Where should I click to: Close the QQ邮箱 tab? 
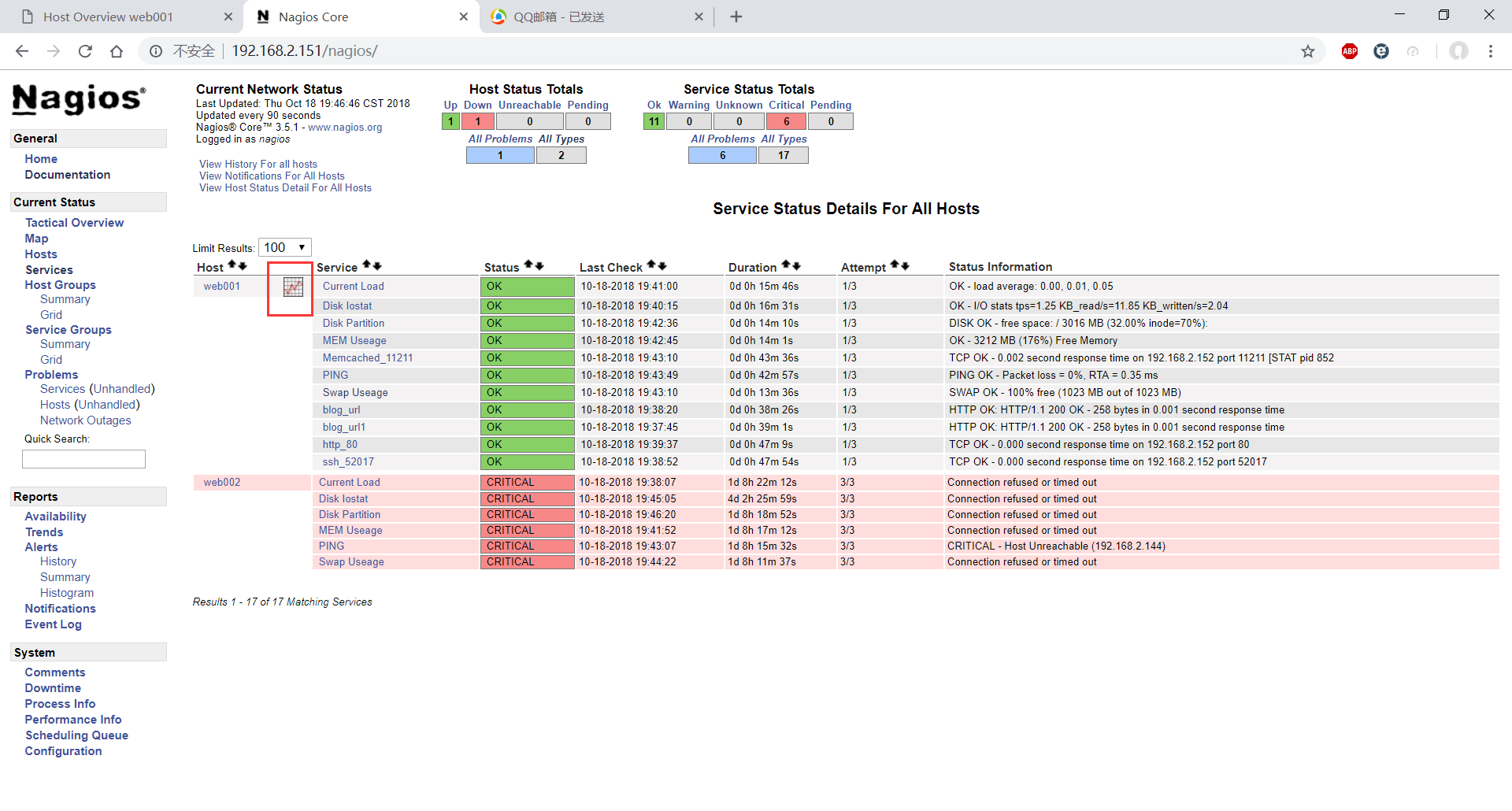point(699,17)
